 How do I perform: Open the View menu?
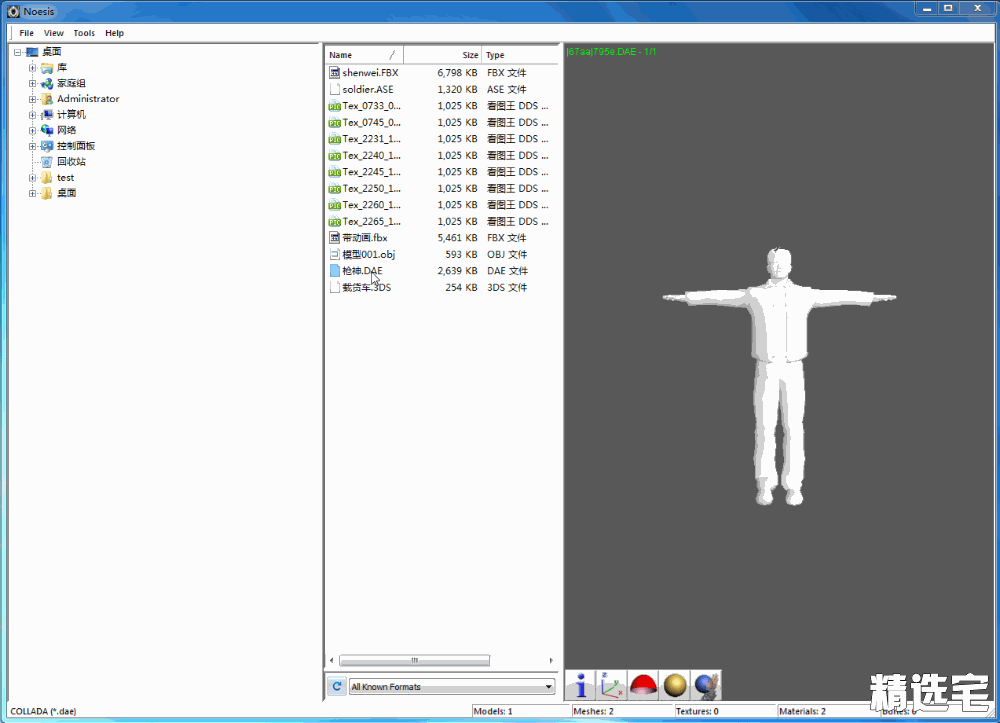[54, 33]
